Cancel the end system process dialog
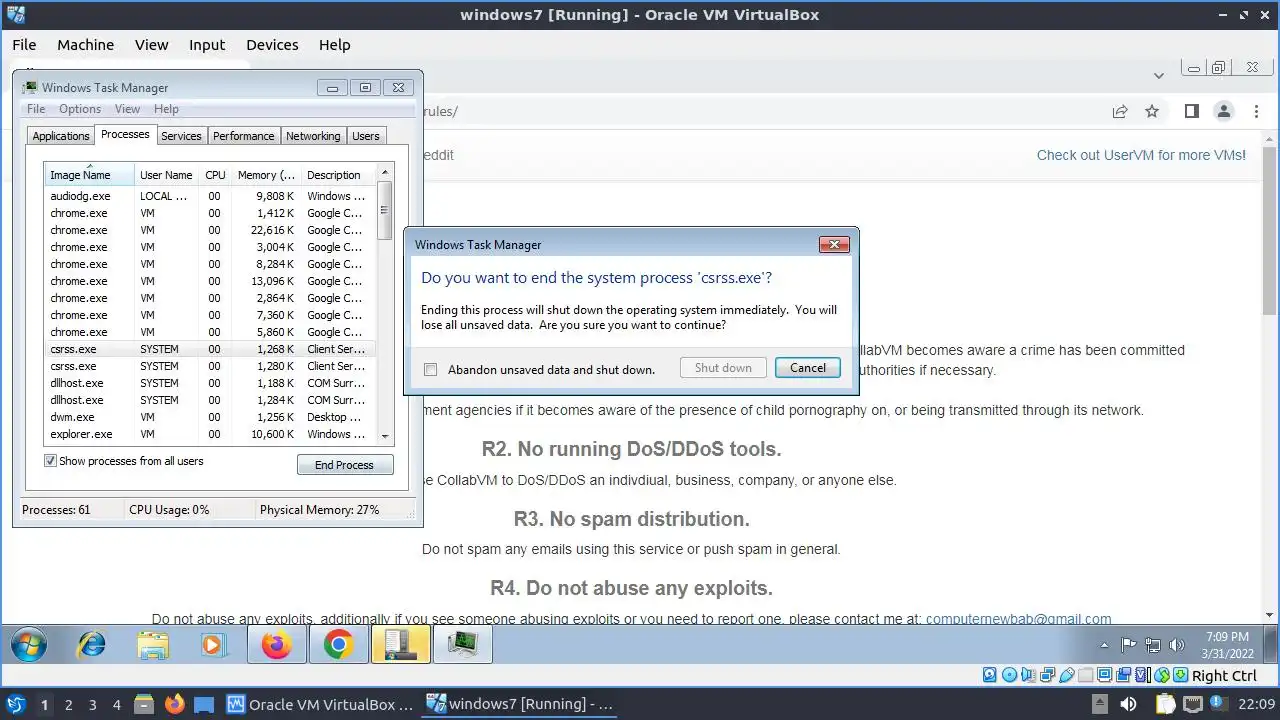Screen dimensions: 1280x720 click(x=808, y=367)
